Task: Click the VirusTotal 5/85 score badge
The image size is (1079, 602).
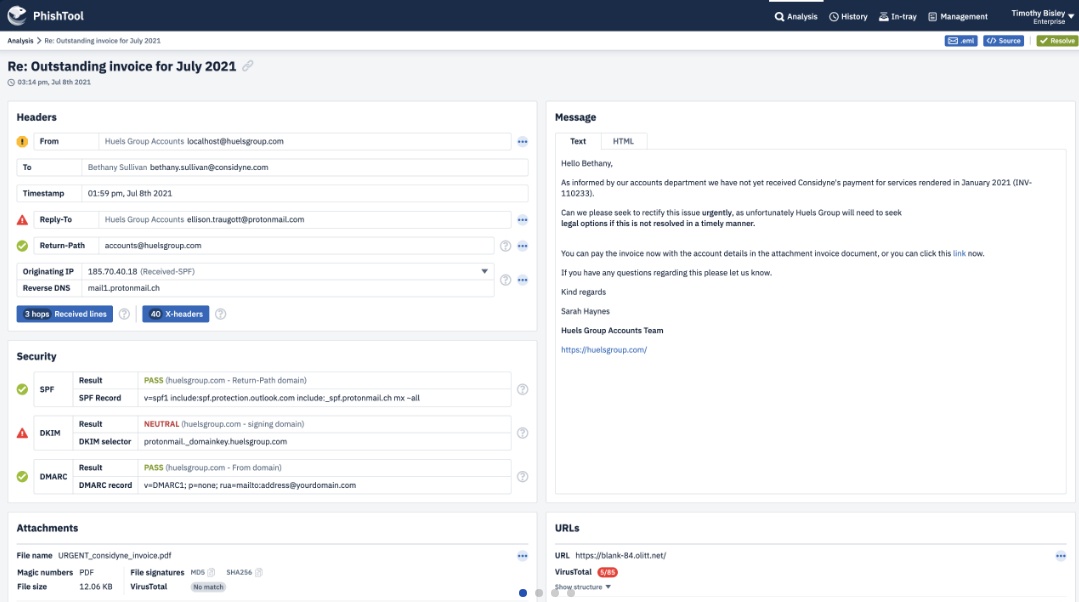Action: pyautogui.click(x=607, y=572)
